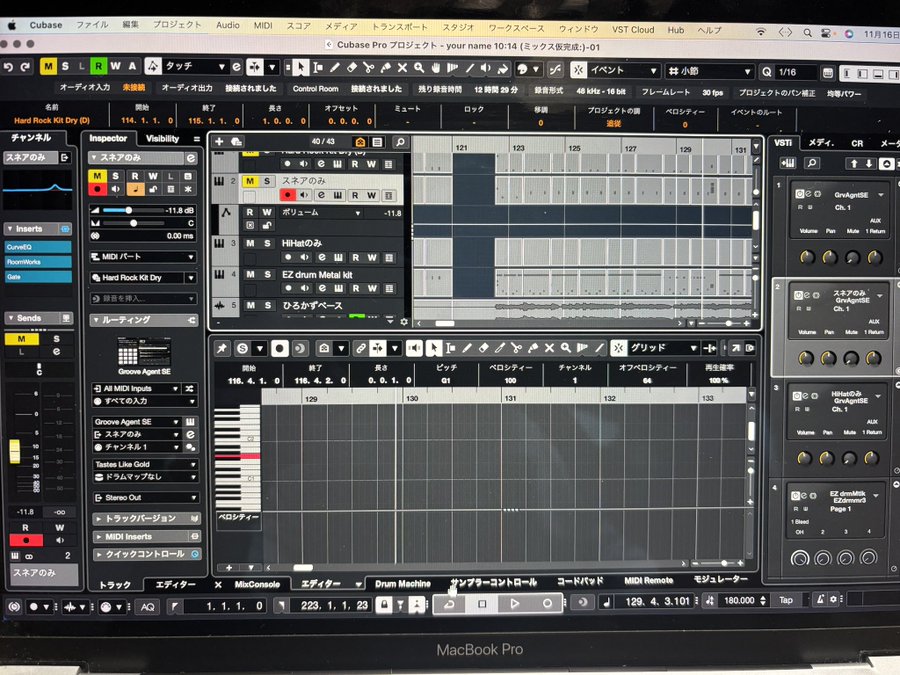Click the Redo arrow in main toolbar
The width and height of the screenshot is (900, 675).
tap(25, 67)
